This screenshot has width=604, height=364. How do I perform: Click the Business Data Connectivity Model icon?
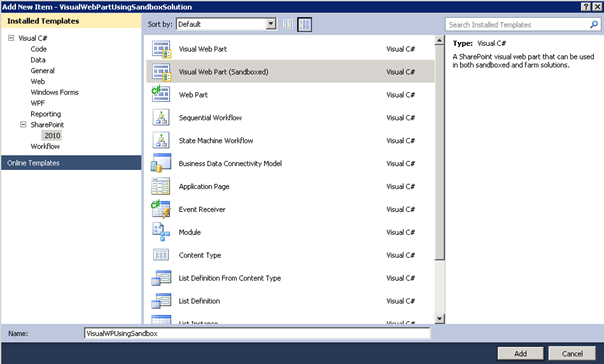coord(161,163)
